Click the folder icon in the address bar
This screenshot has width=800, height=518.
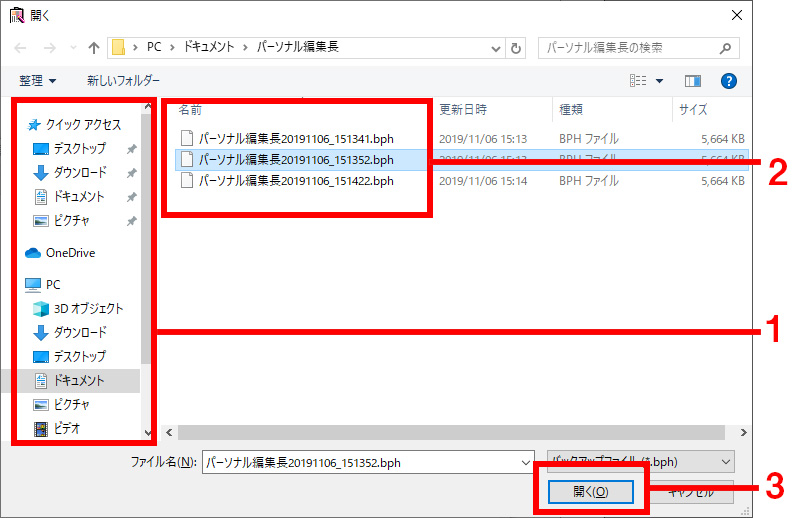pos(118,47)
